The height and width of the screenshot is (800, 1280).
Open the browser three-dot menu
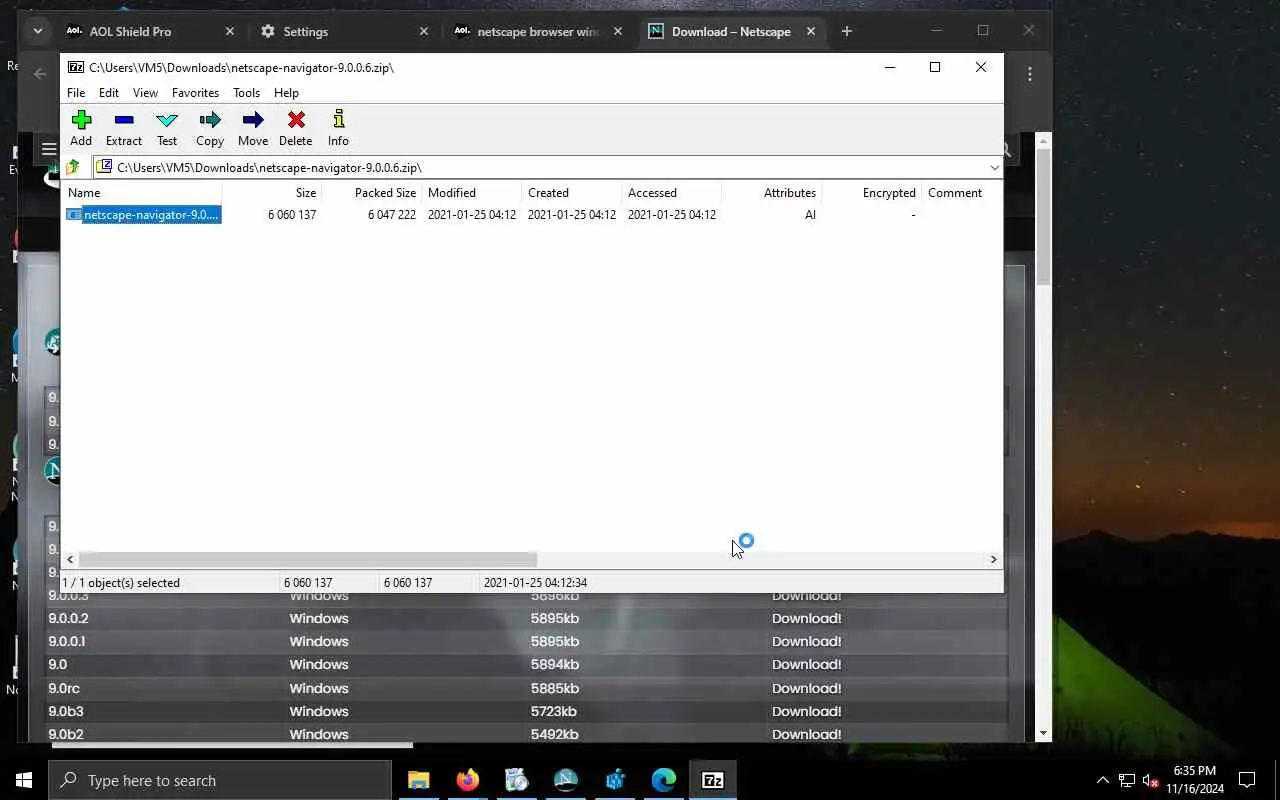tap(1030, 74)
